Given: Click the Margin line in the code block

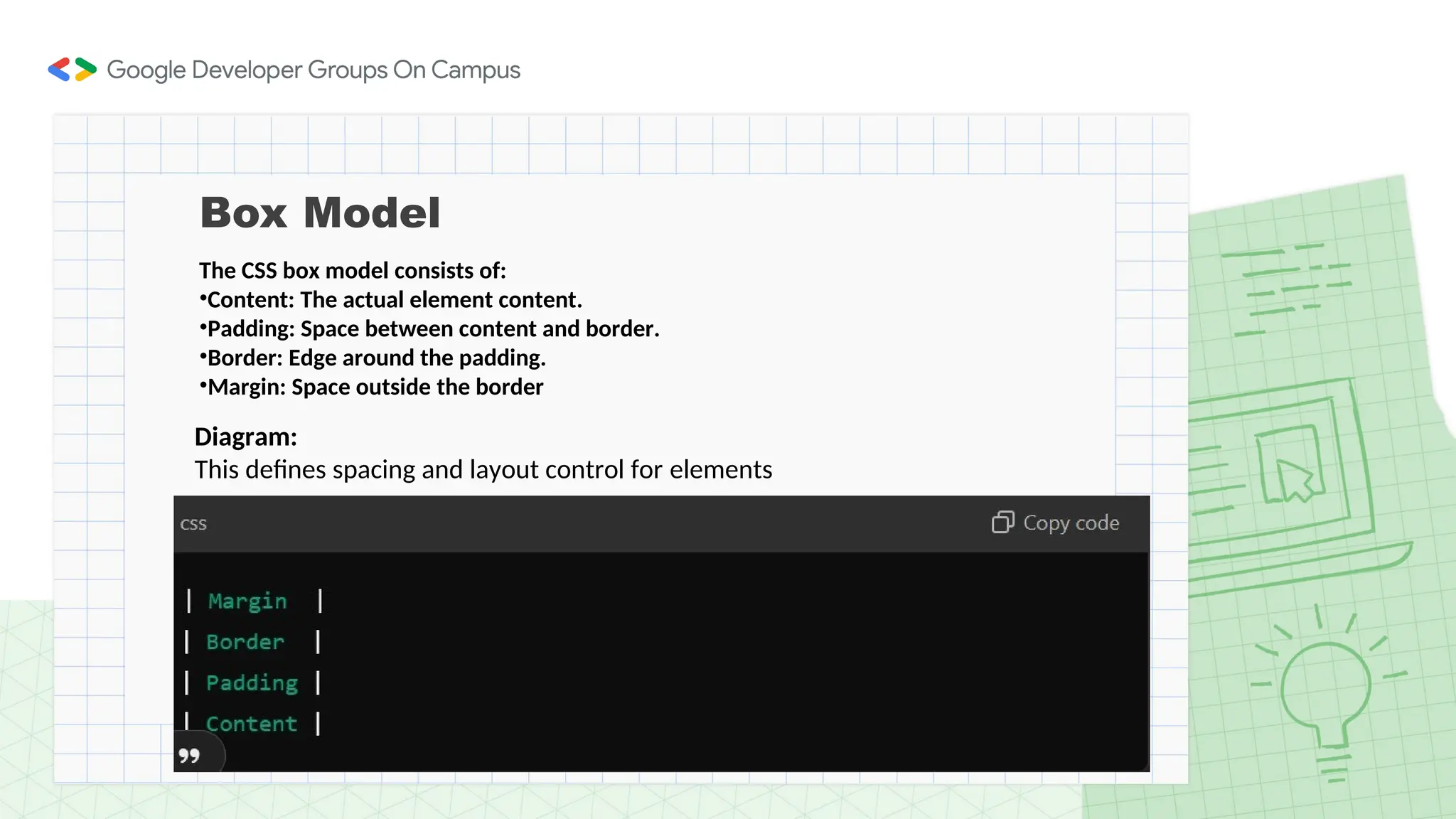Looking at the screenshot, I should coord(247,601).
